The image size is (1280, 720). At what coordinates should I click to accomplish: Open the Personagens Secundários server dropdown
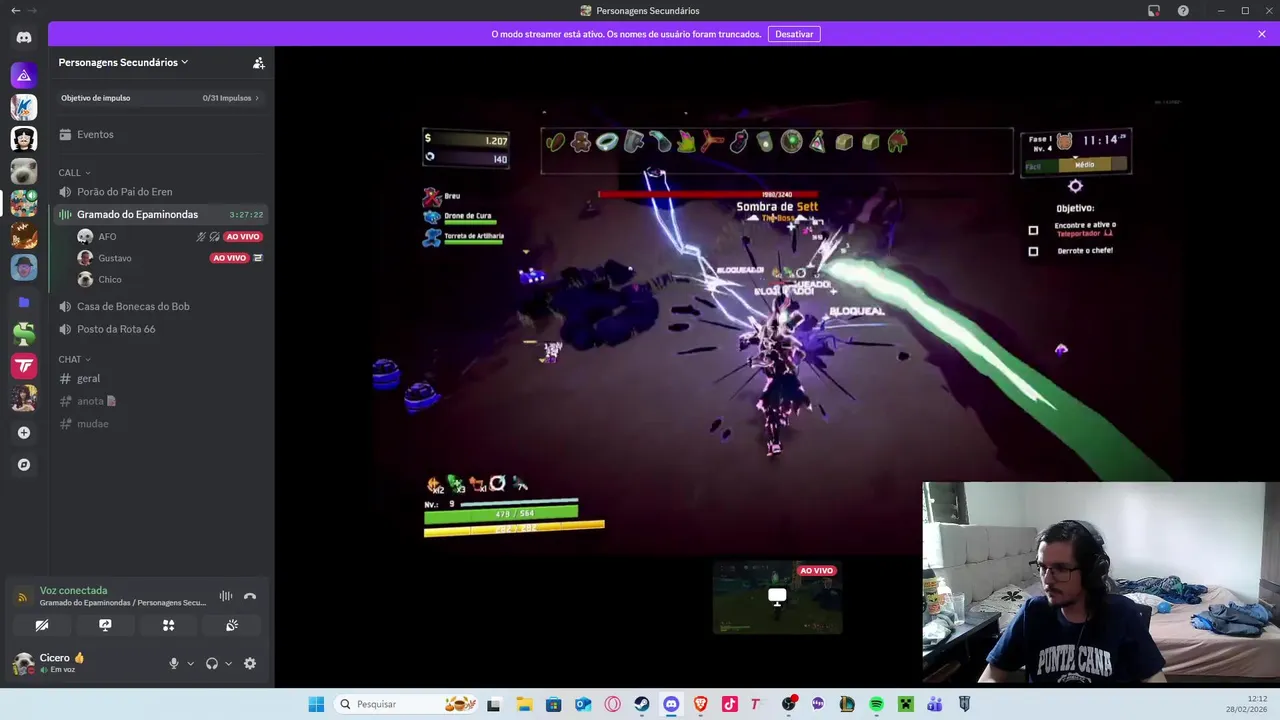[x=124, y=62]
